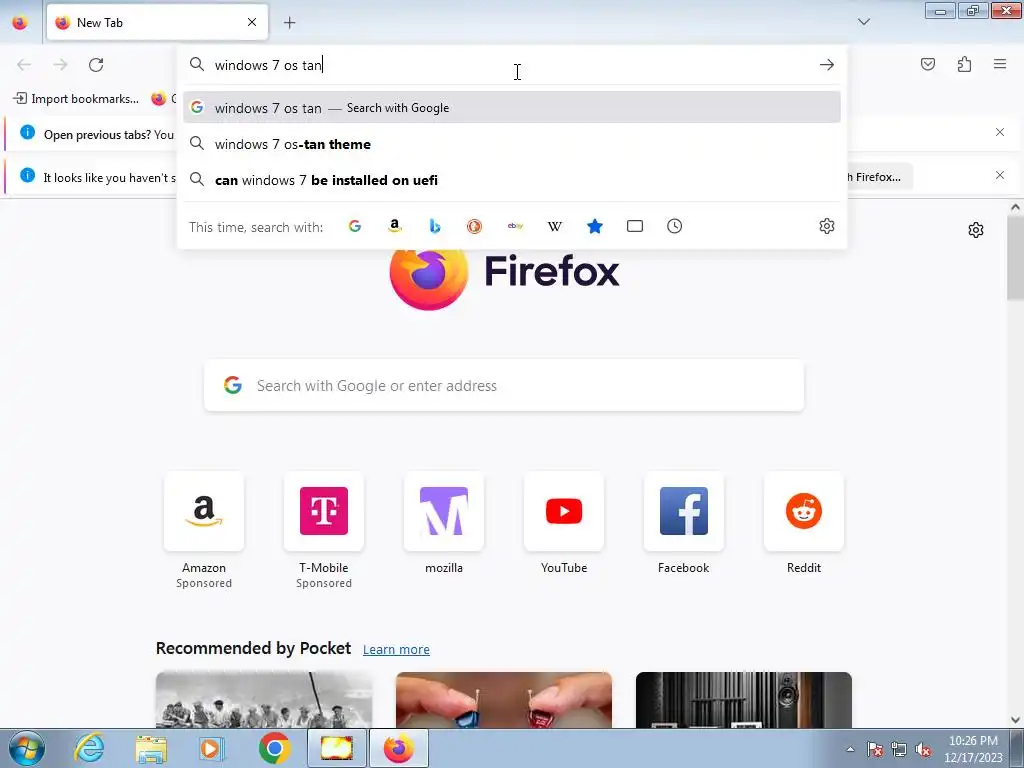Search this time with eBay icon
Image resolution: width=1024 pixels, height=768 pixels.
(515, 226)
